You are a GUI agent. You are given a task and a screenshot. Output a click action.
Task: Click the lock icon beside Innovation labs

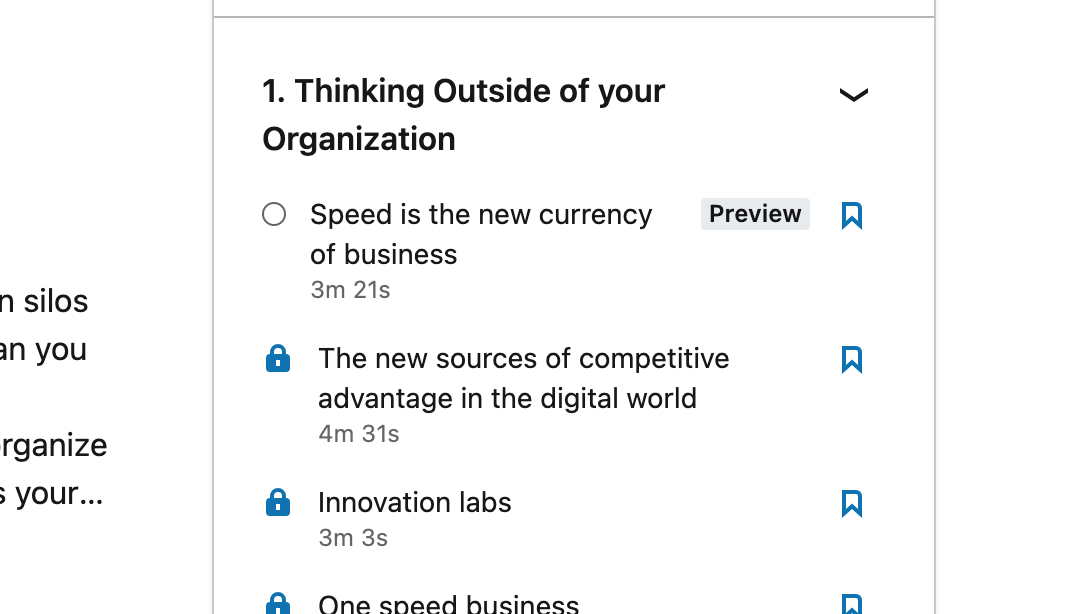[x=277, y=503]
